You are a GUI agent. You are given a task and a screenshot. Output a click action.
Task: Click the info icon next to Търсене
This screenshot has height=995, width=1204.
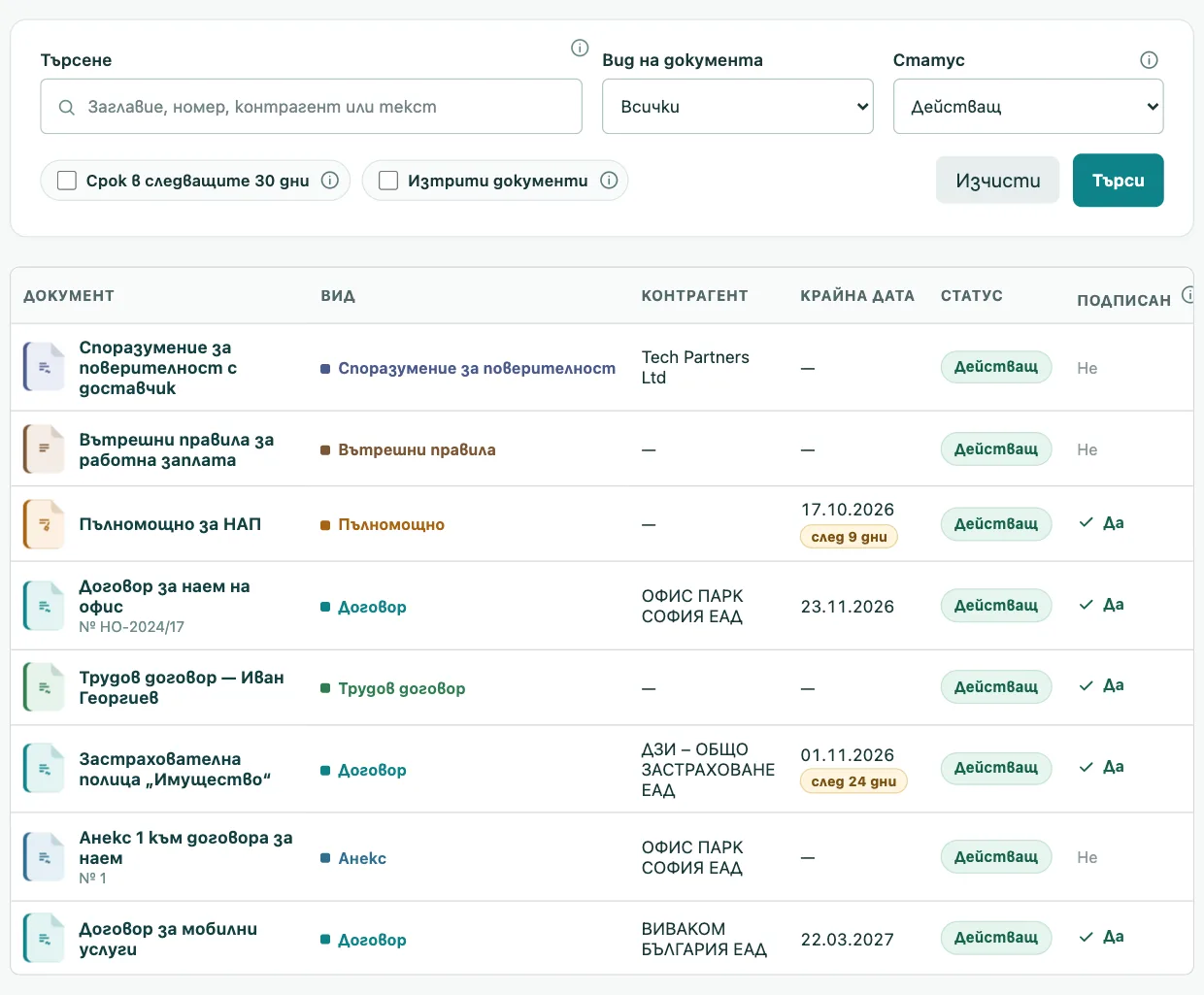click(x=580, y=48)
